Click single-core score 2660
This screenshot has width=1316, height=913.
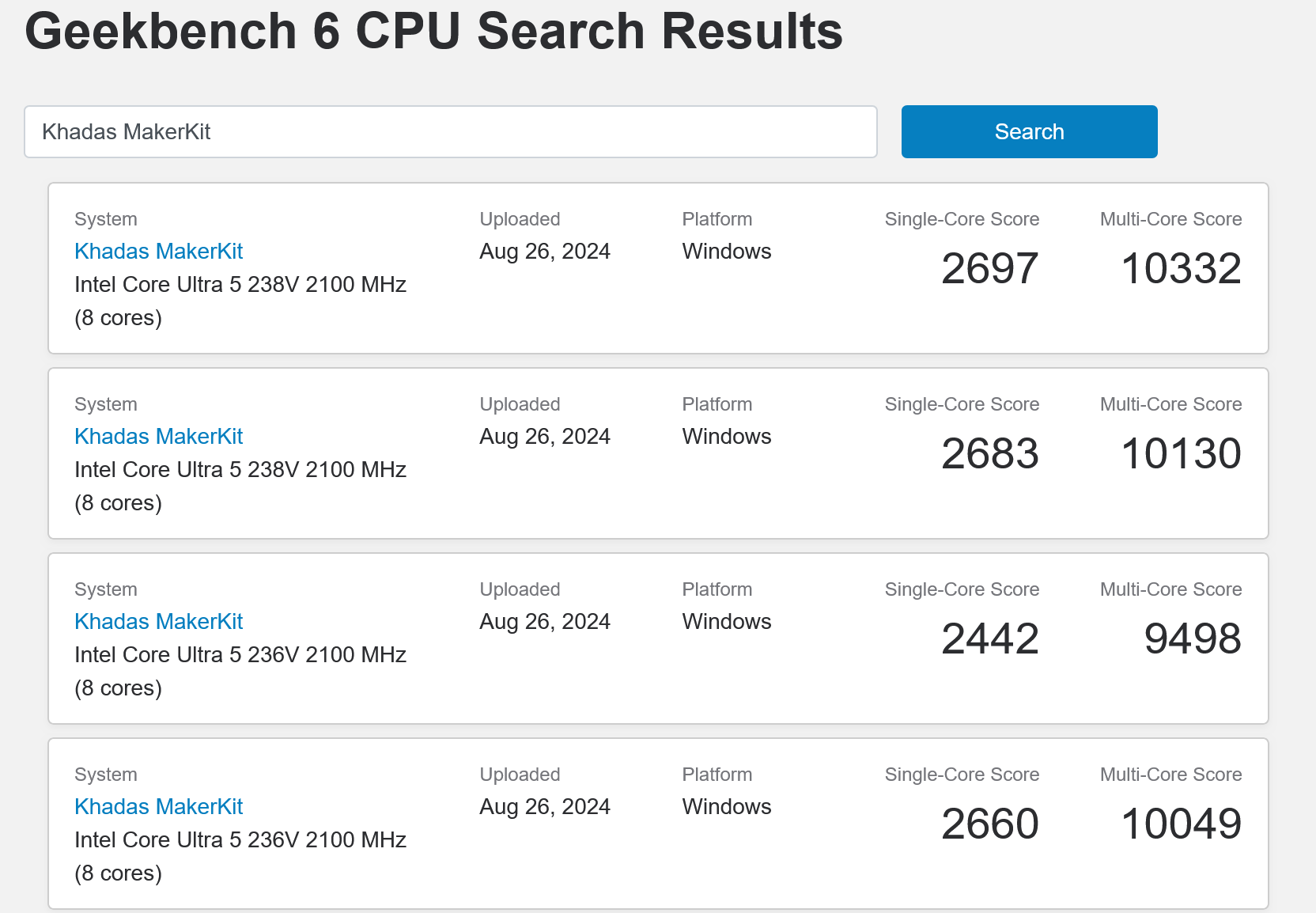click(989, 824)
